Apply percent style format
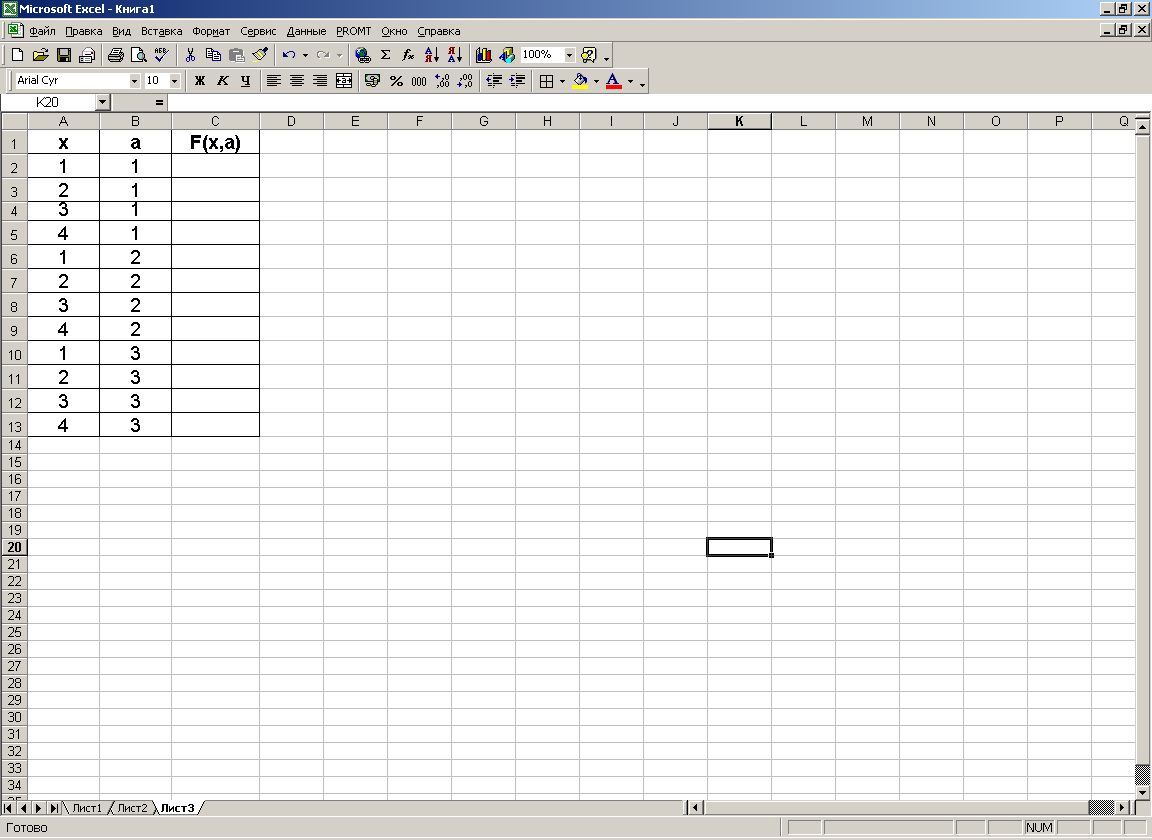This screenshot has height=840, width=1152. [x=396, y=81]
